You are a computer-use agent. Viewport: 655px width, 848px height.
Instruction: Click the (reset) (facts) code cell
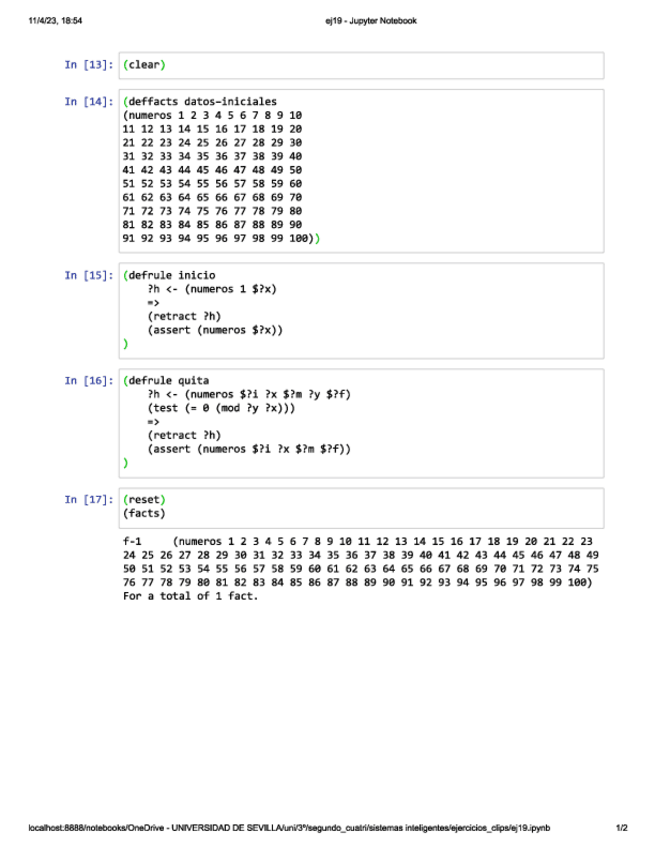[361, 508]
